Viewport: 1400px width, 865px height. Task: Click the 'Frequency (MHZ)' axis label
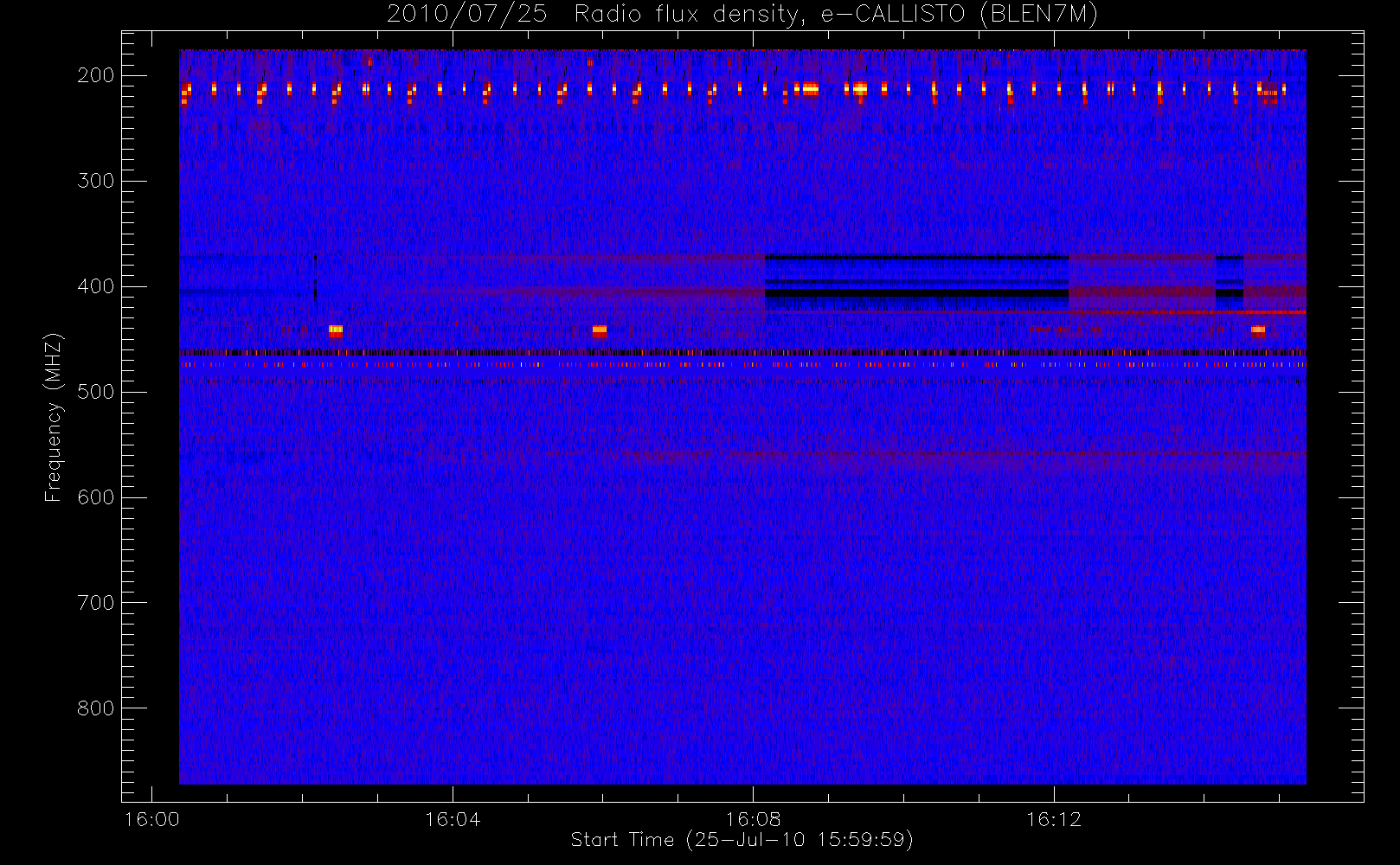tap(54, 417)
